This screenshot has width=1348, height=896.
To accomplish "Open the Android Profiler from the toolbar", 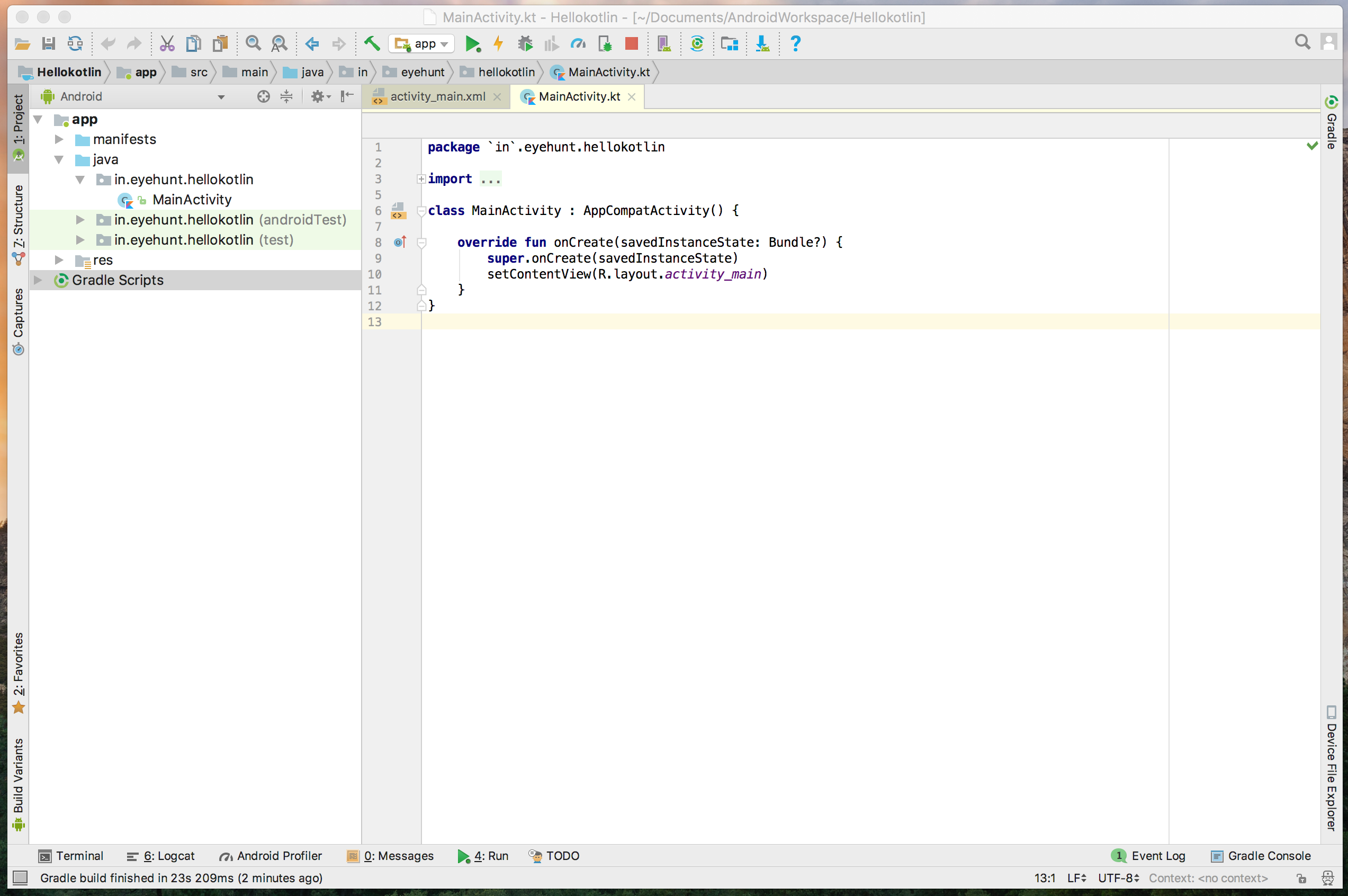I will point(579,43).
